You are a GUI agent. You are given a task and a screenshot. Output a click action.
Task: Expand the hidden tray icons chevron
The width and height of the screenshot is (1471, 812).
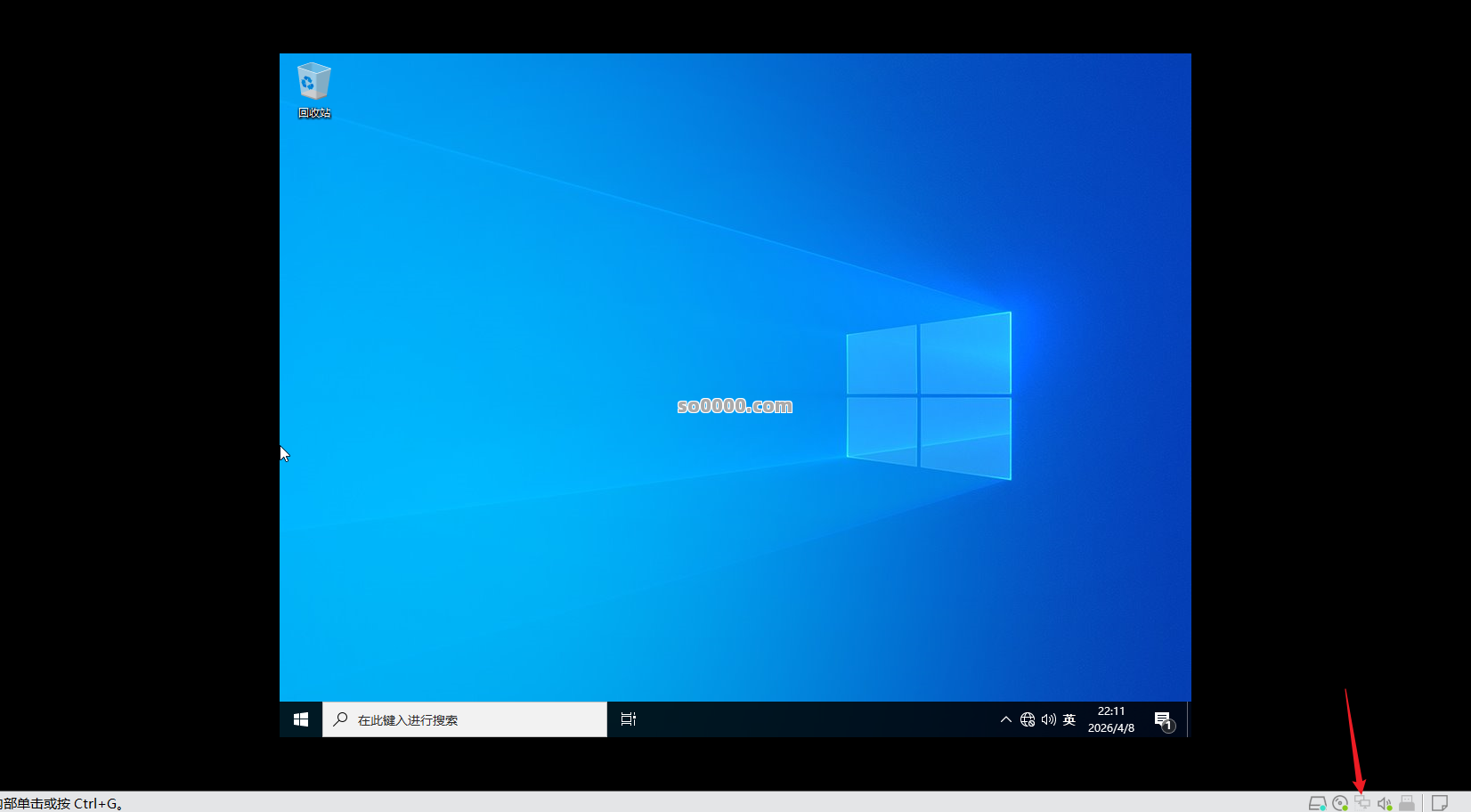point(1005,719)
